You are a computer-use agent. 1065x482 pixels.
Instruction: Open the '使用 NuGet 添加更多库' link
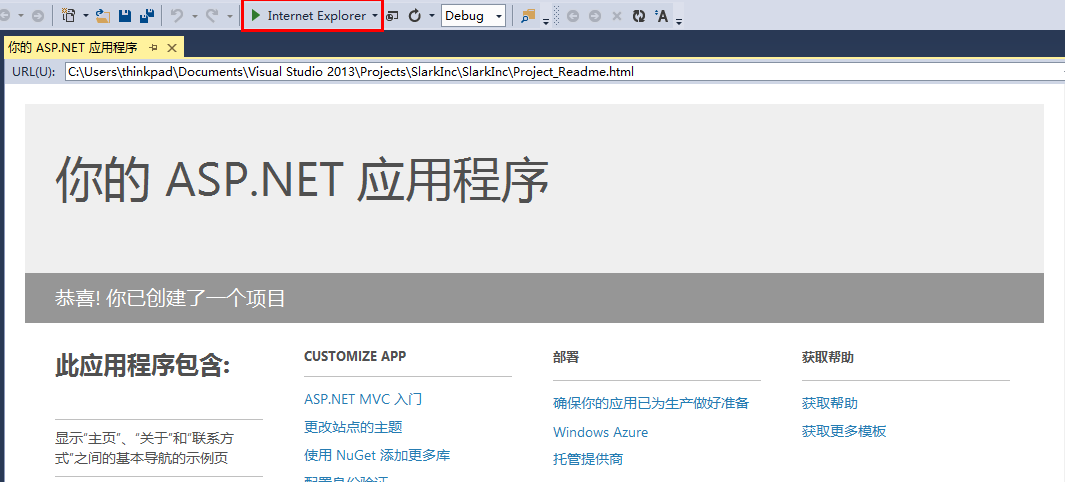(377, 455)
